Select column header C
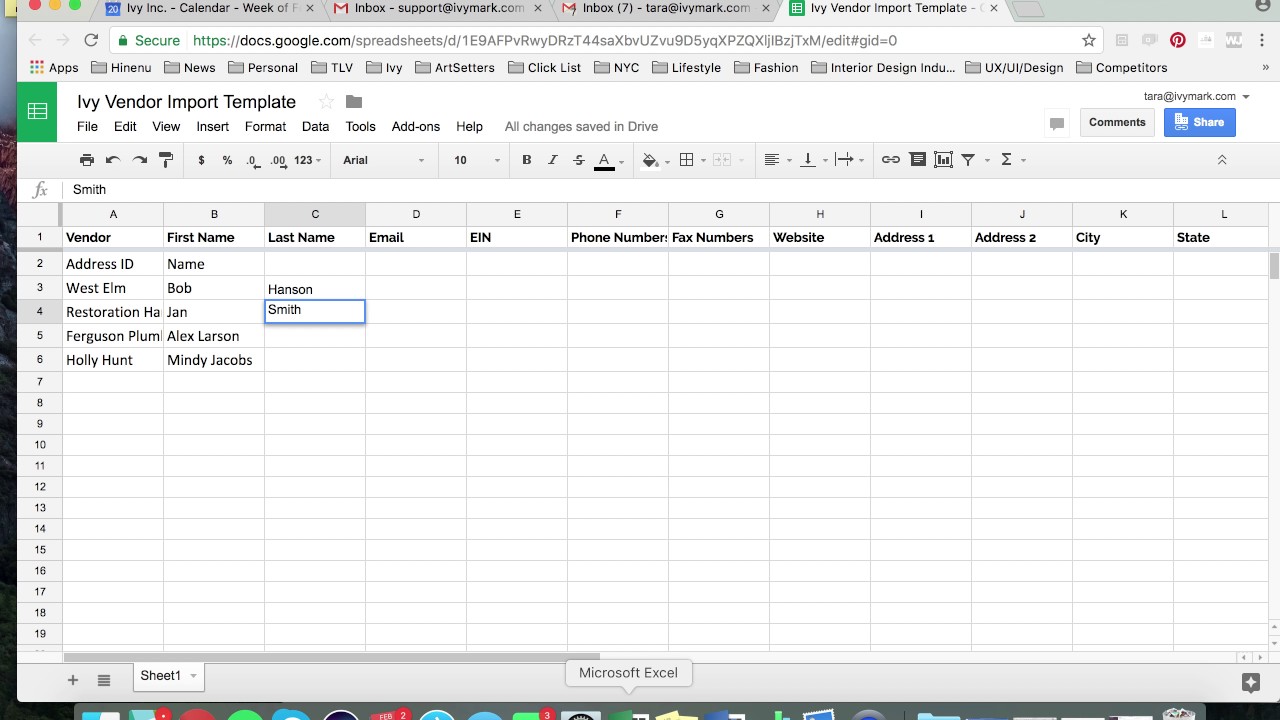The width and height of the screenshot is (1280, 720). pos(315,214)
